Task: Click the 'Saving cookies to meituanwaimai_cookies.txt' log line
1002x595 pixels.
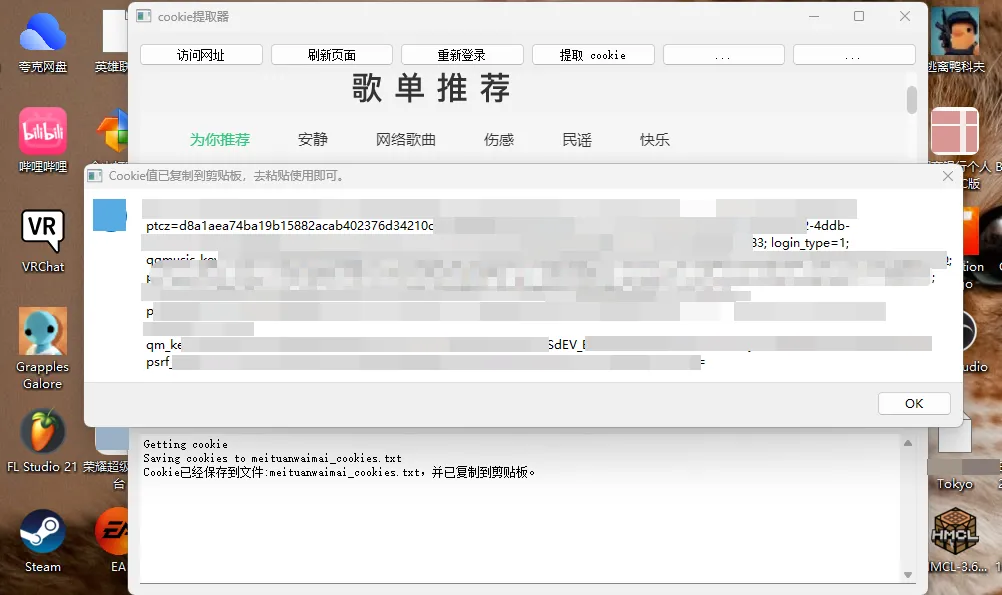Action: point(272,458)
